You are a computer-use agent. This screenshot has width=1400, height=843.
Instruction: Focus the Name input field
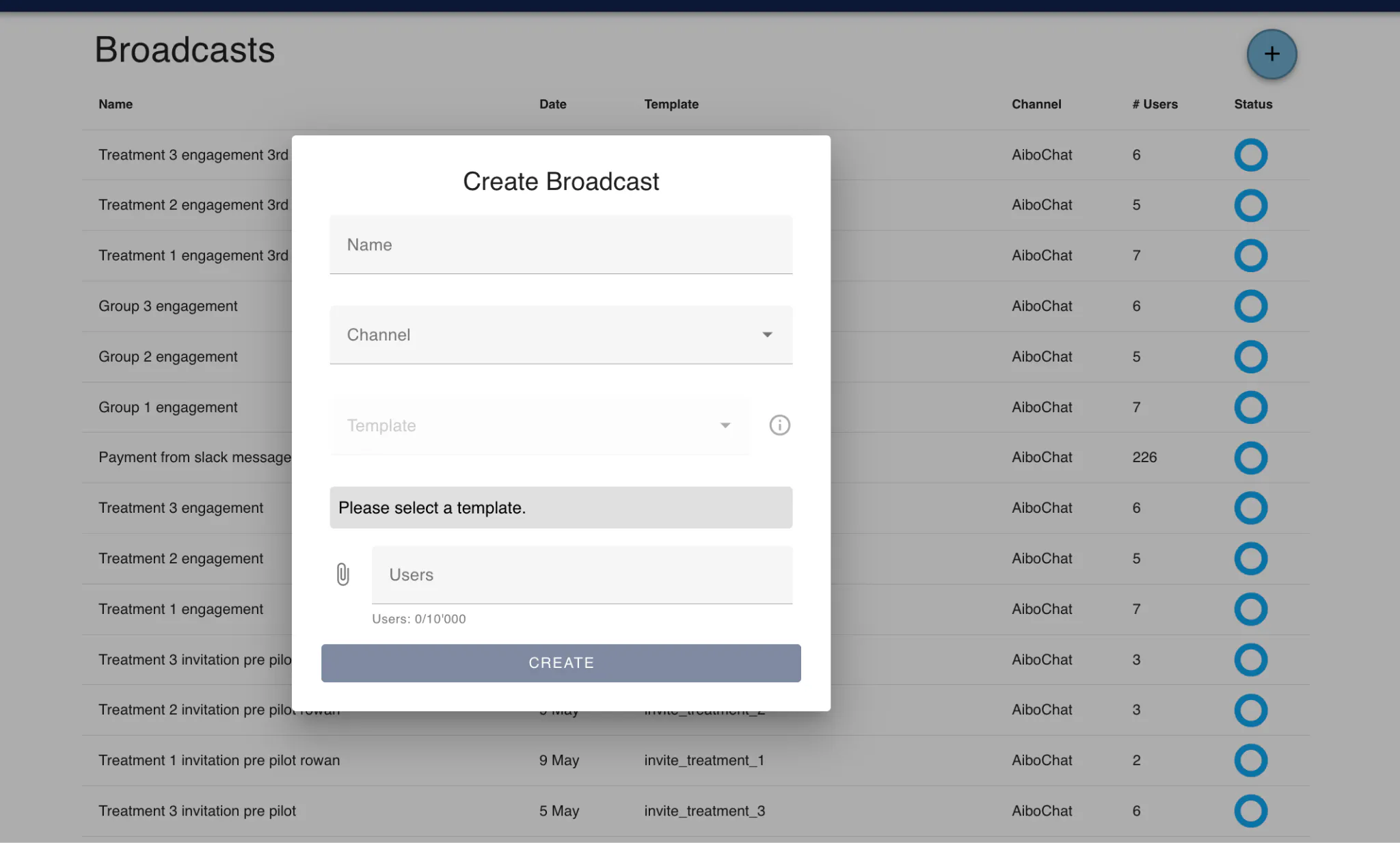coord(561,245)
